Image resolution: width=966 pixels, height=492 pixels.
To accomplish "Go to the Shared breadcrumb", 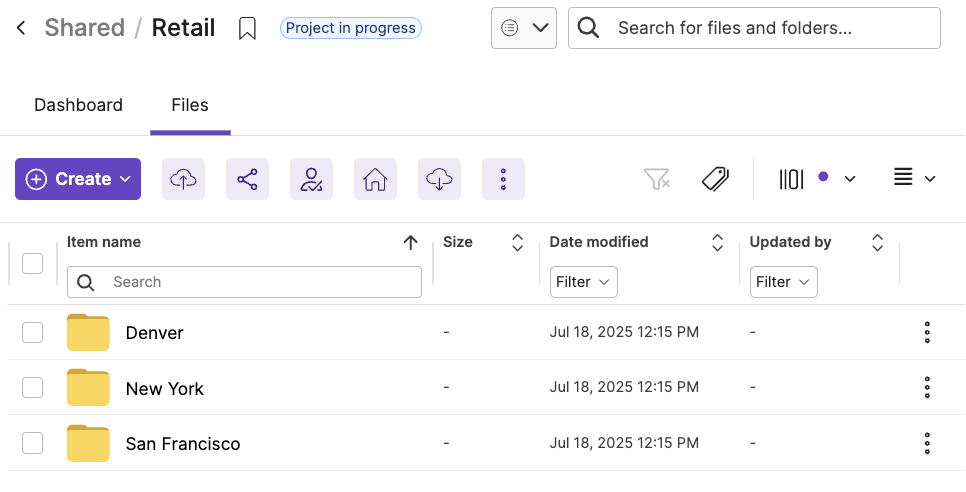I will click(84, 28).
